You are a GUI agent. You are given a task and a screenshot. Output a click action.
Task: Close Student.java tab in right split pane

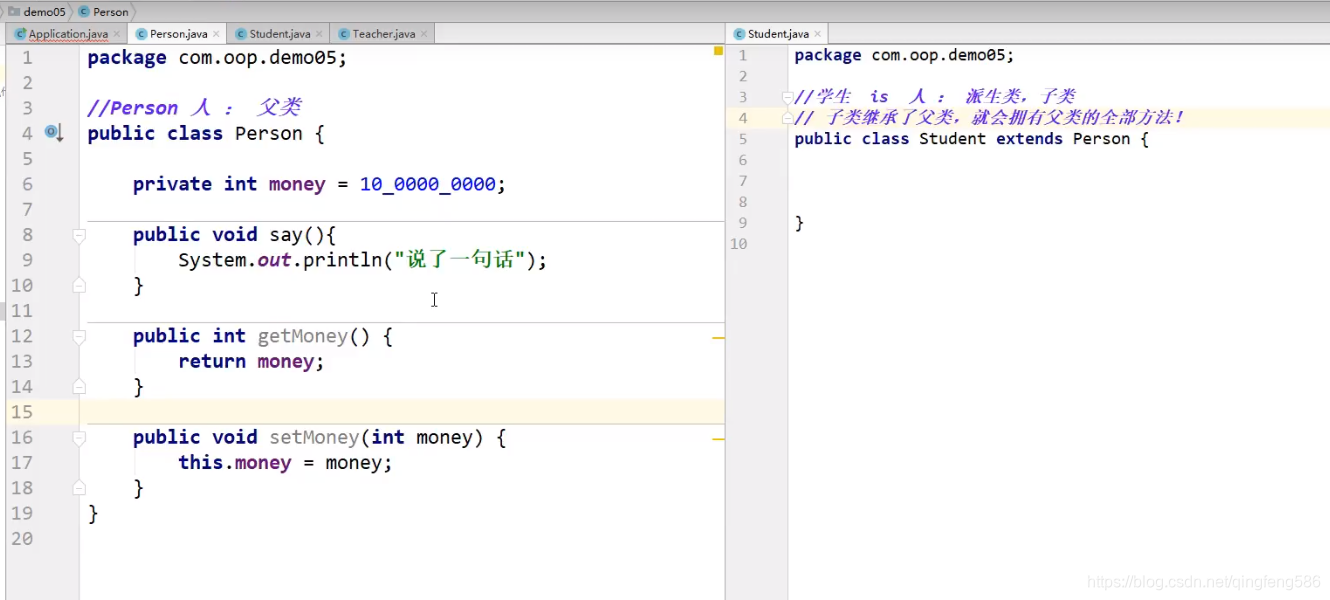(x=817, y=34)
